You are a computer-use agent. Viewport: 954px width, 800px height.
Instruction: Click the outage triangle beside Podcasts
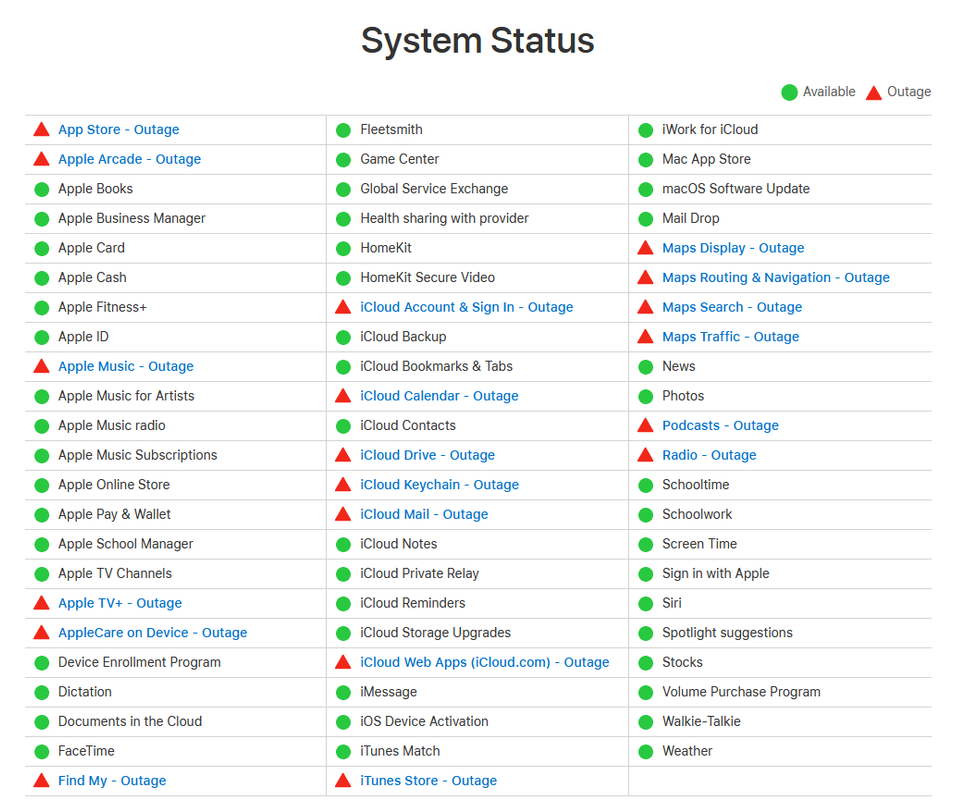pos(646,425)
